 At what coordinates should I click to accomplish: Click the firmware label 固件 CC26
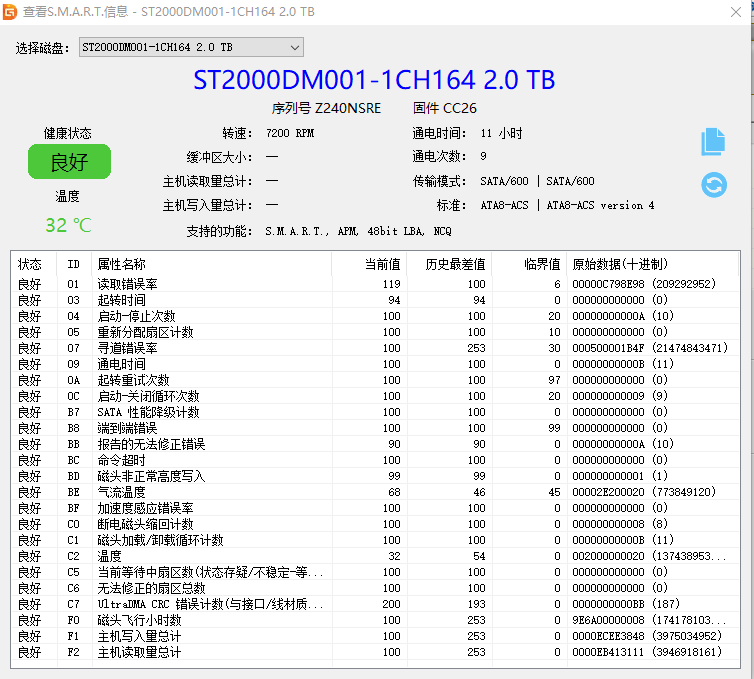pyautogui.click(x=445, y=108)
